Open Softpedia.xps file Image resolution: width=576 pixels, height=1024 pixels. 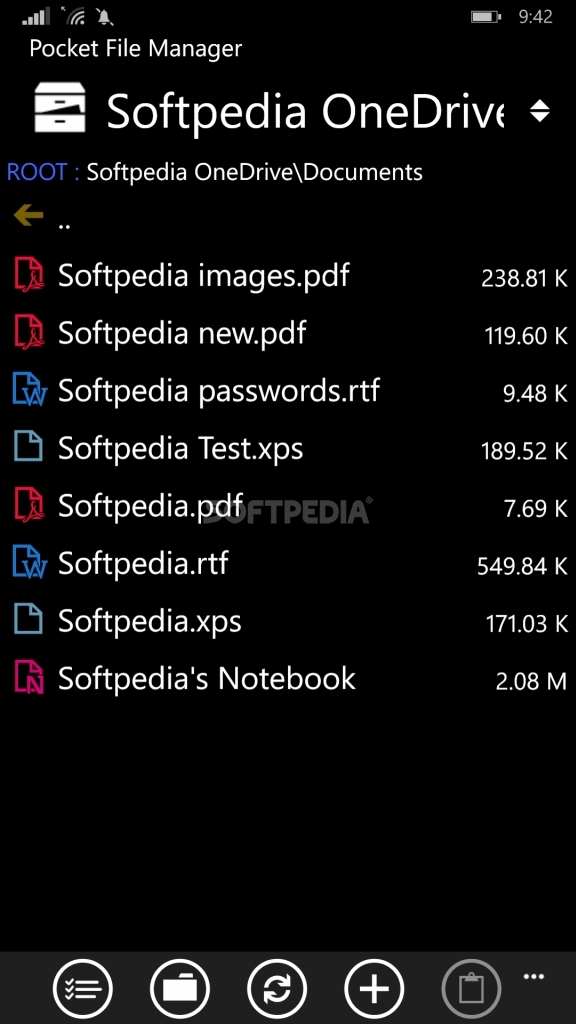(288, 621)
